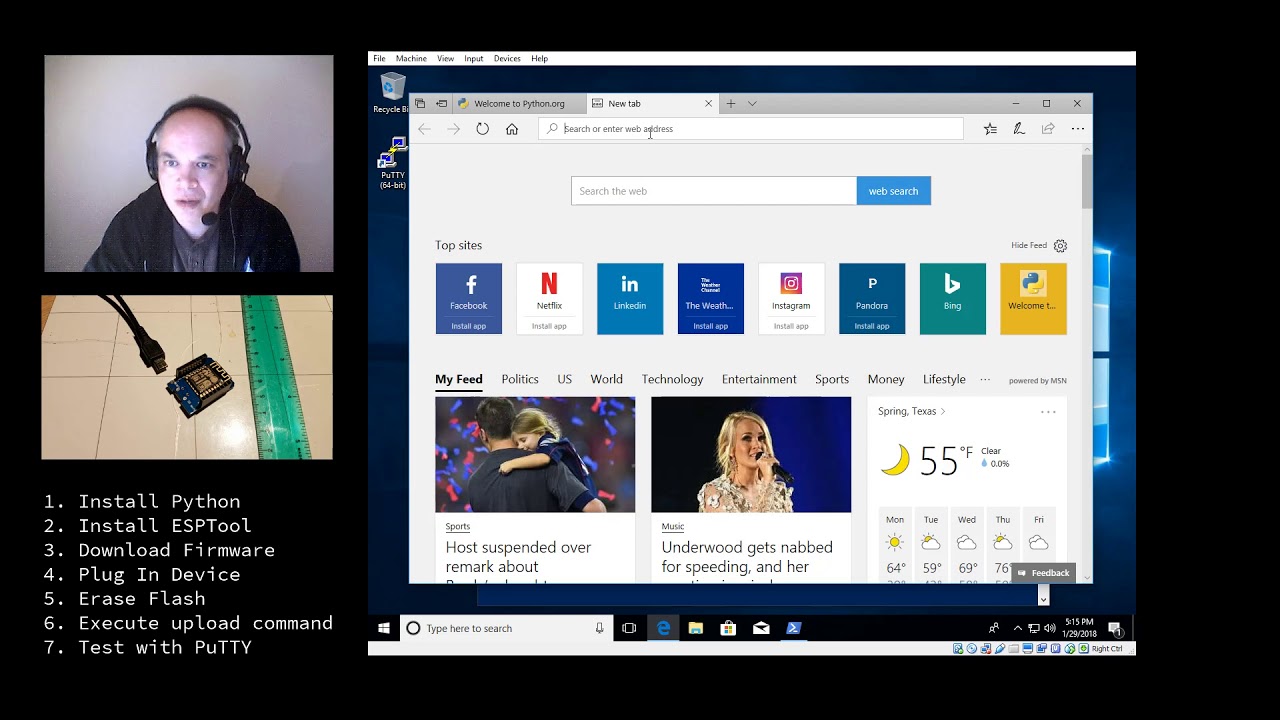Select the Technology feed tab
The height and width of the screenshot is (720, 1280).
point(673,380)
